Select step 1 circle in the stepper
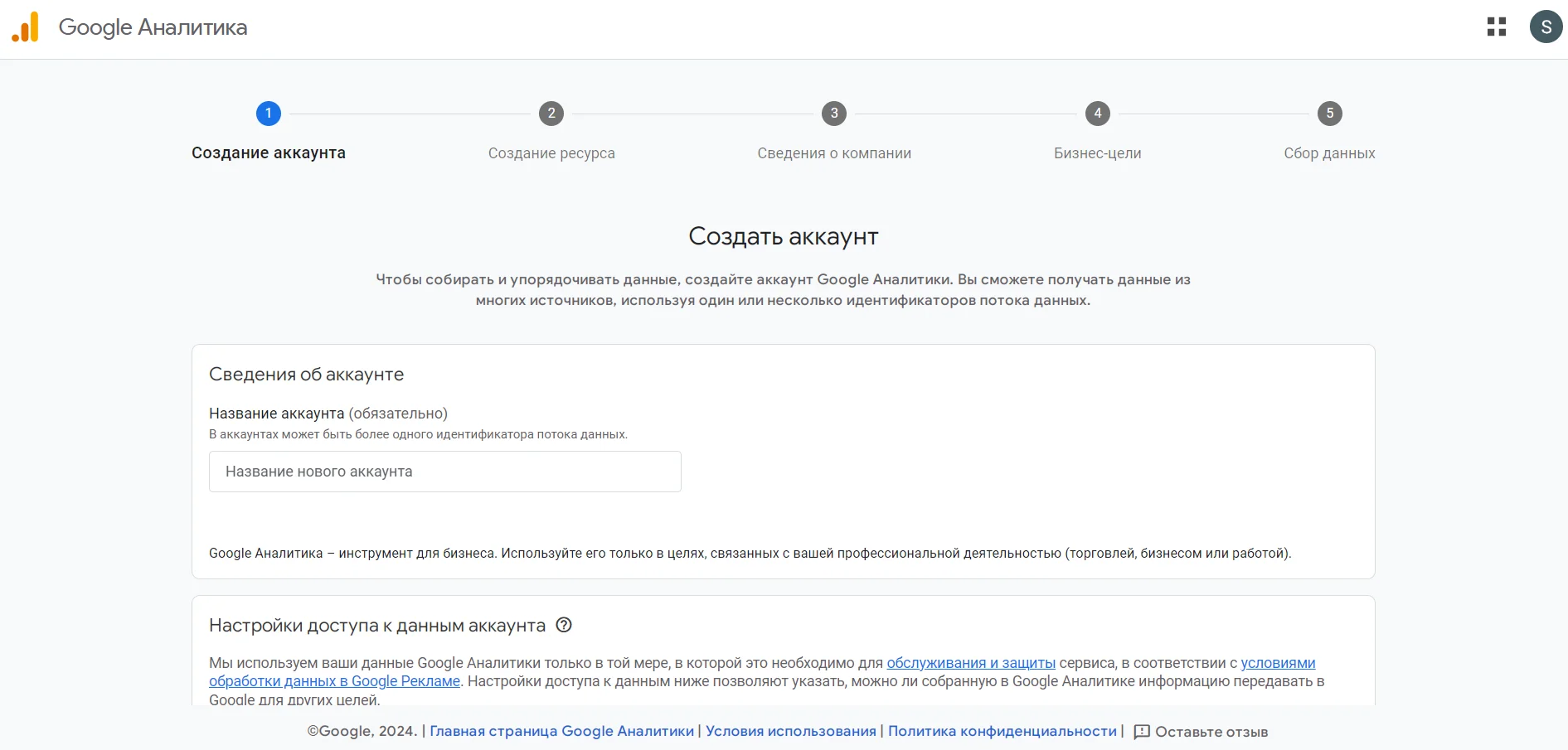1568x750 pixels. 269,114
